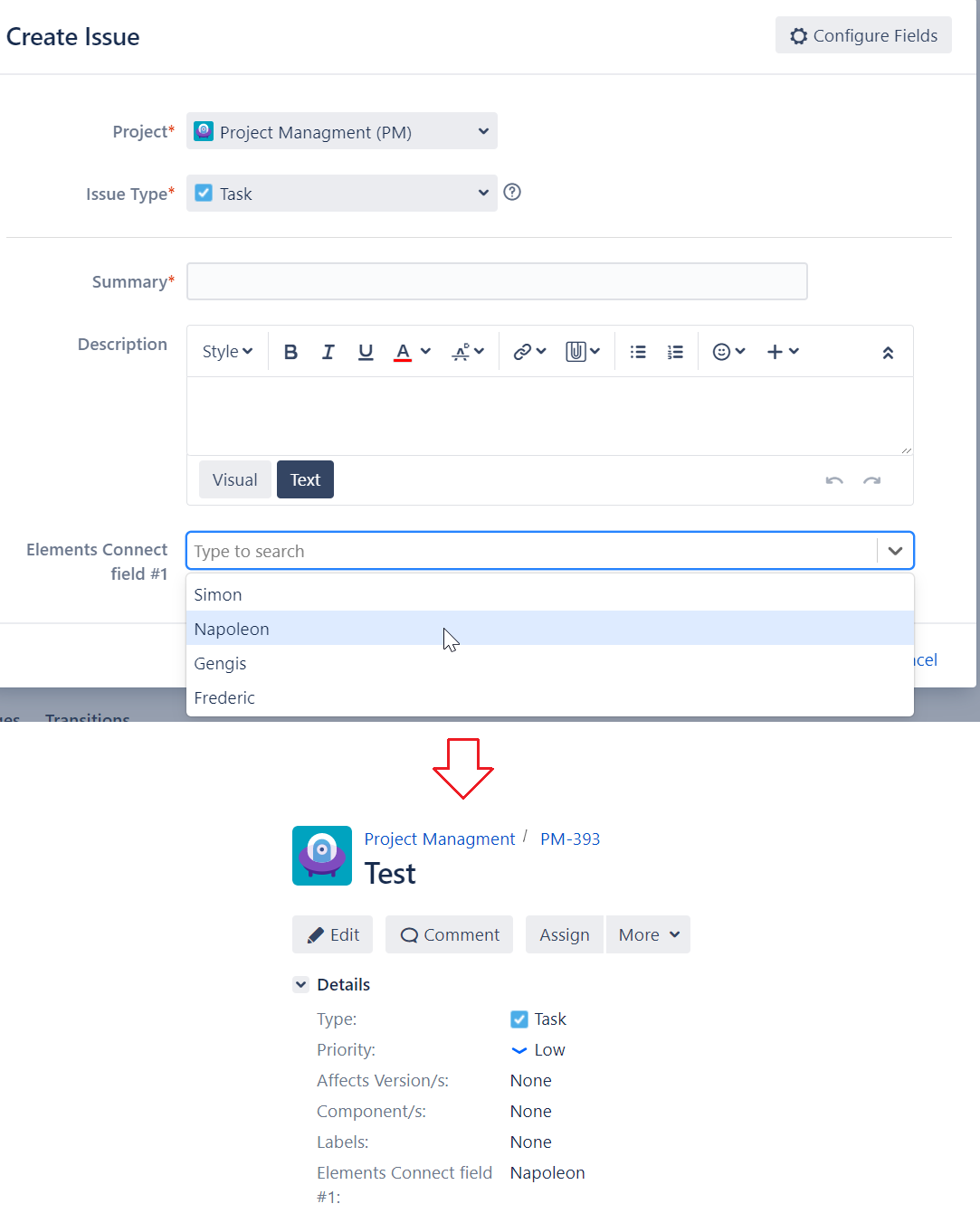Toggle italic text formatting
Screen dimensions: 980x1232
pyautogui.click(x=328, y=352)
